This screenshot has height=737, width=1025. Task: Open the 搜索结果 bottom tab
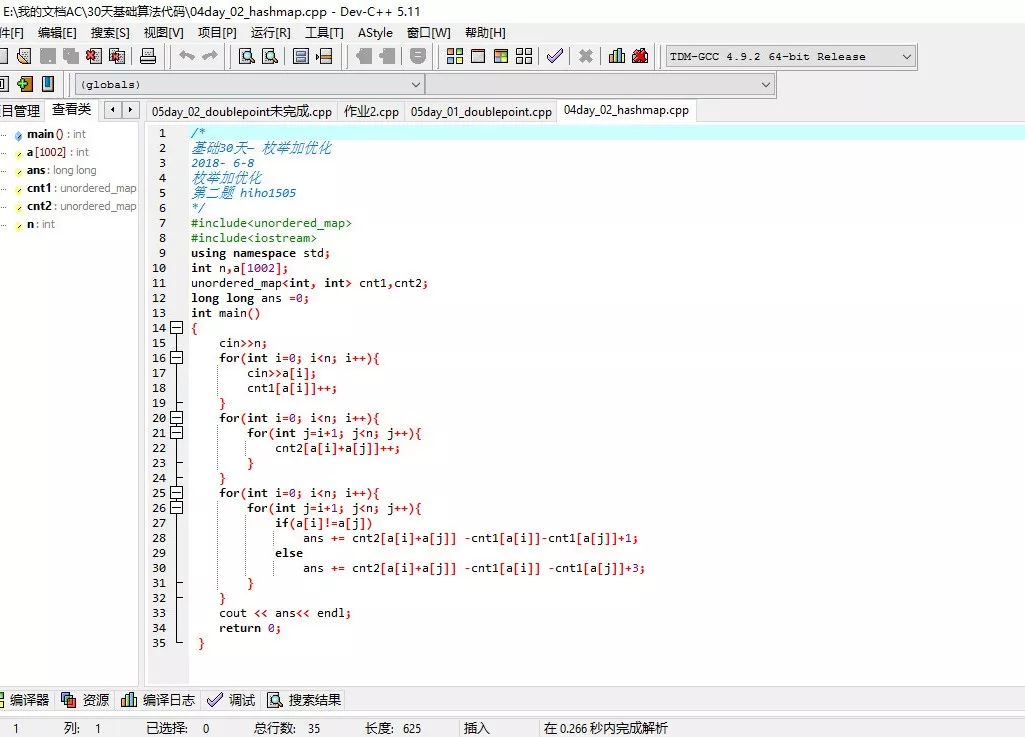click(x=304, y=700)
